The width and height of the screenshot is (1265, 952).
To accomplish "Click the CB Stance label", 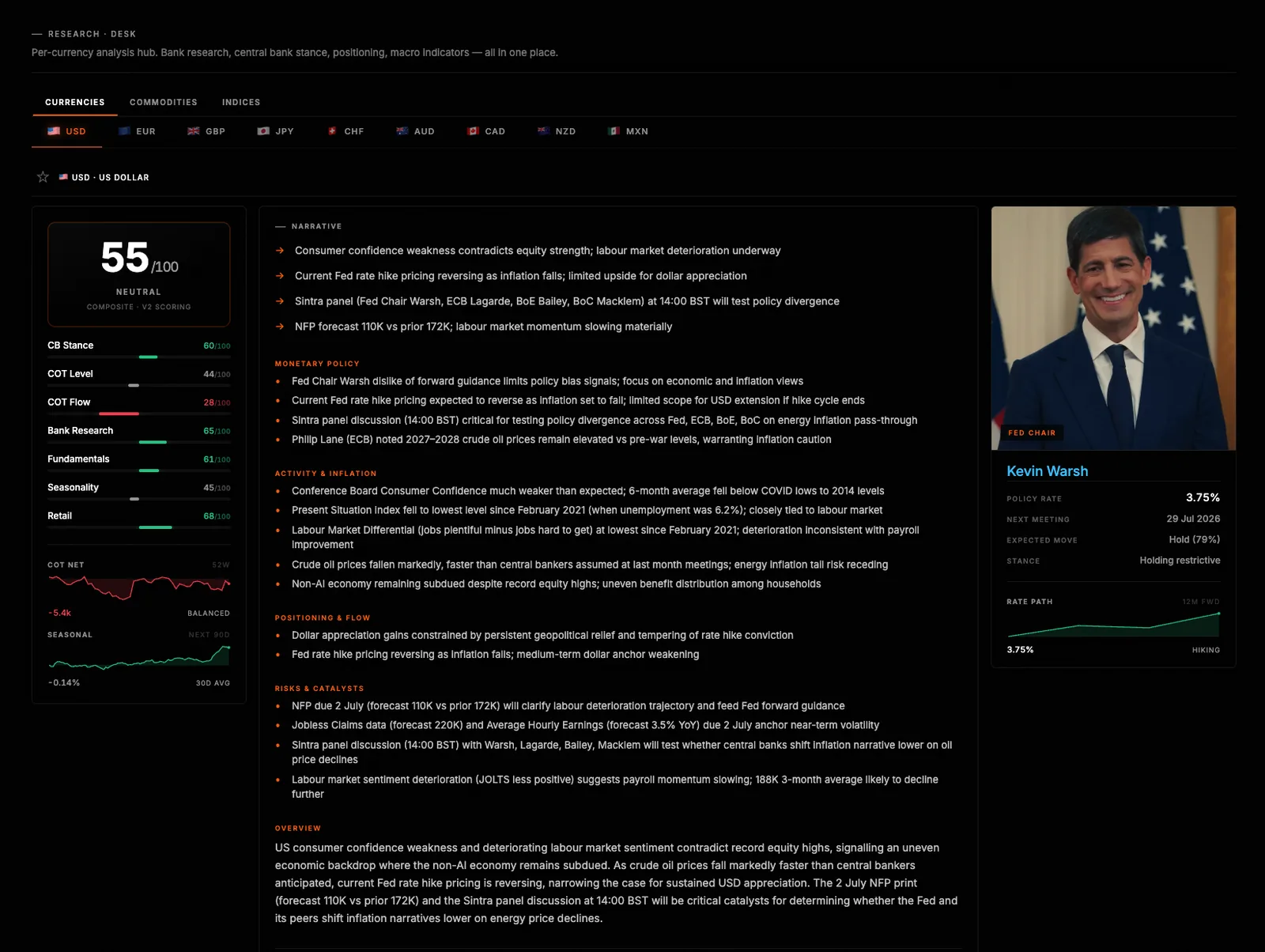I will point(70,346).
